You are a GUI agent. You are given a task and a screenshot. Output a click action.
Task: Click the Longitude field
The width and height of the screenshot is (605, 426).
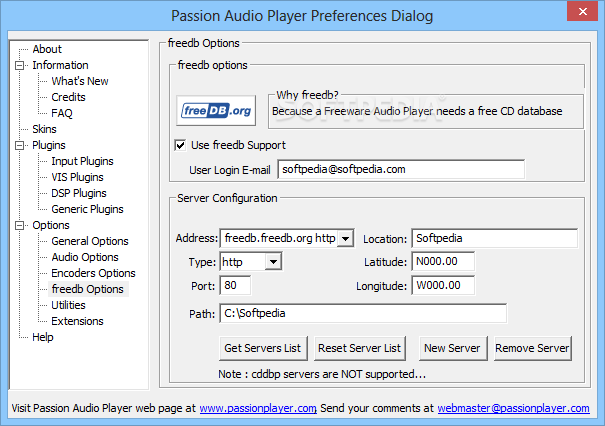(x=443, y=286)
